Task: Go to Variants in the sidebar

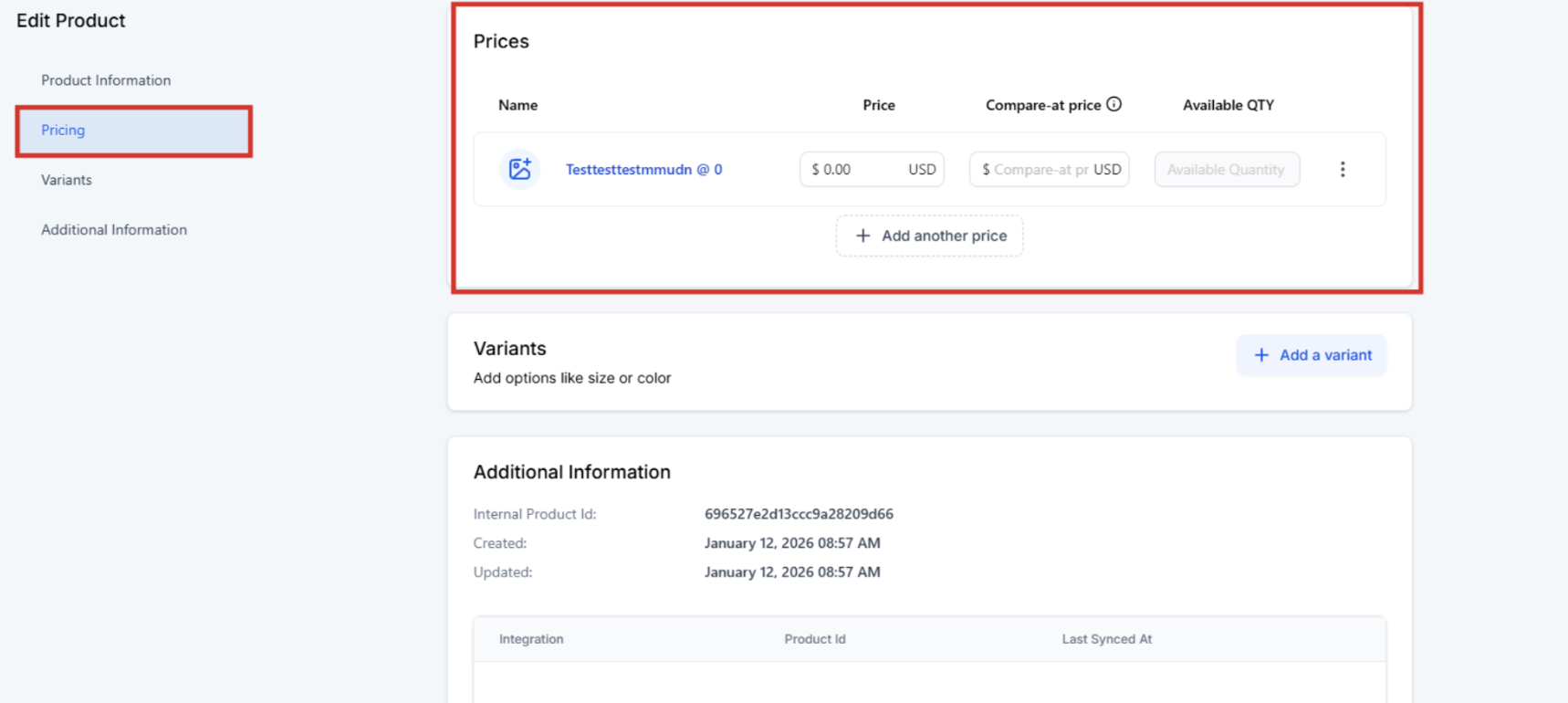Action: pos(67,180)
